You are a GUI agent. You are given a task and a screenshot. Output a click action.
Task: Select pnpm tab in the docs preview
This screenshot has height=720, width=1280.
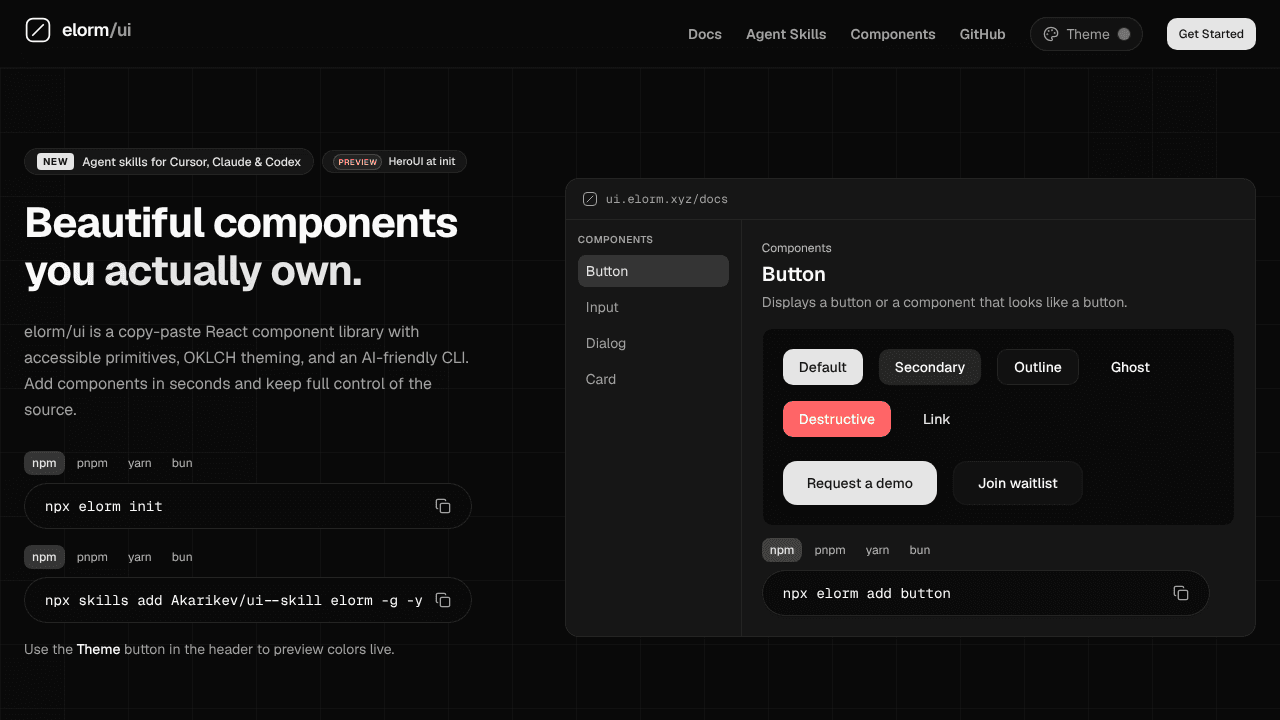[x=830, y=550]
